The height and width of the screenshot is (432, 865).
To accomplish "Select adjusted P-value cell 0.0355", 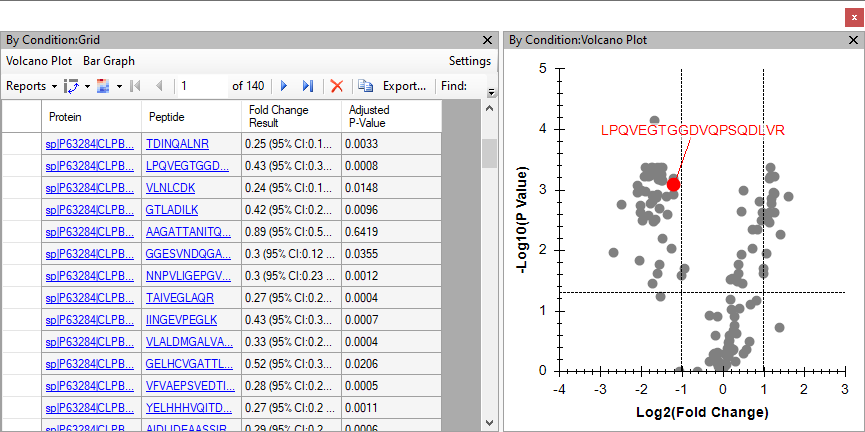I will tap(392, 254).
